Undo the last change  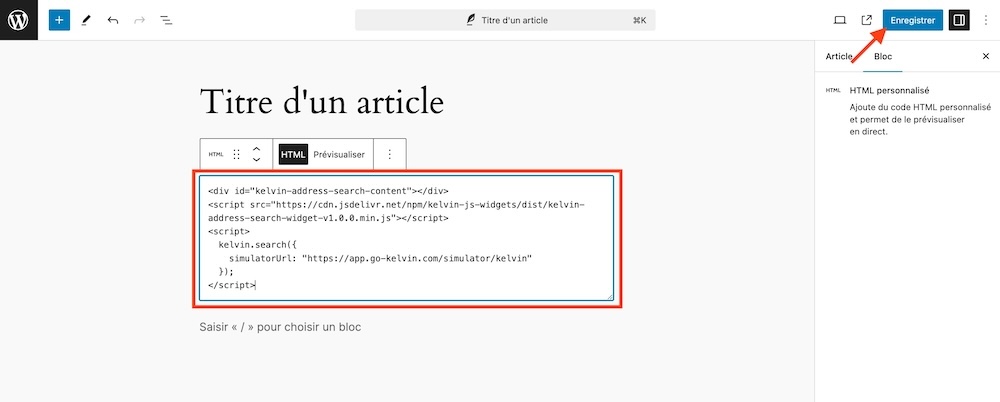click(113, 20)
